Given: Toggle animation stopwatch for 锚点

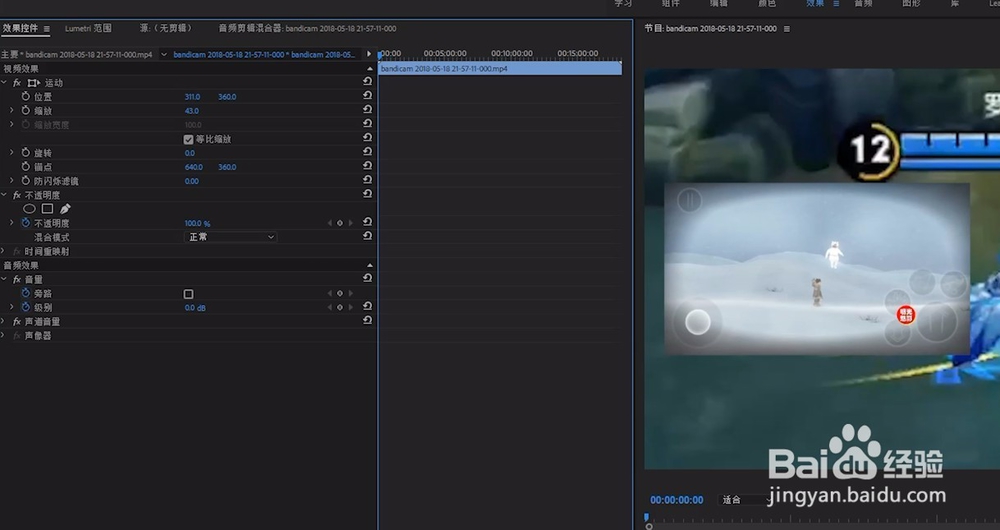Looking at the screenshot, I should click(26, 166).
